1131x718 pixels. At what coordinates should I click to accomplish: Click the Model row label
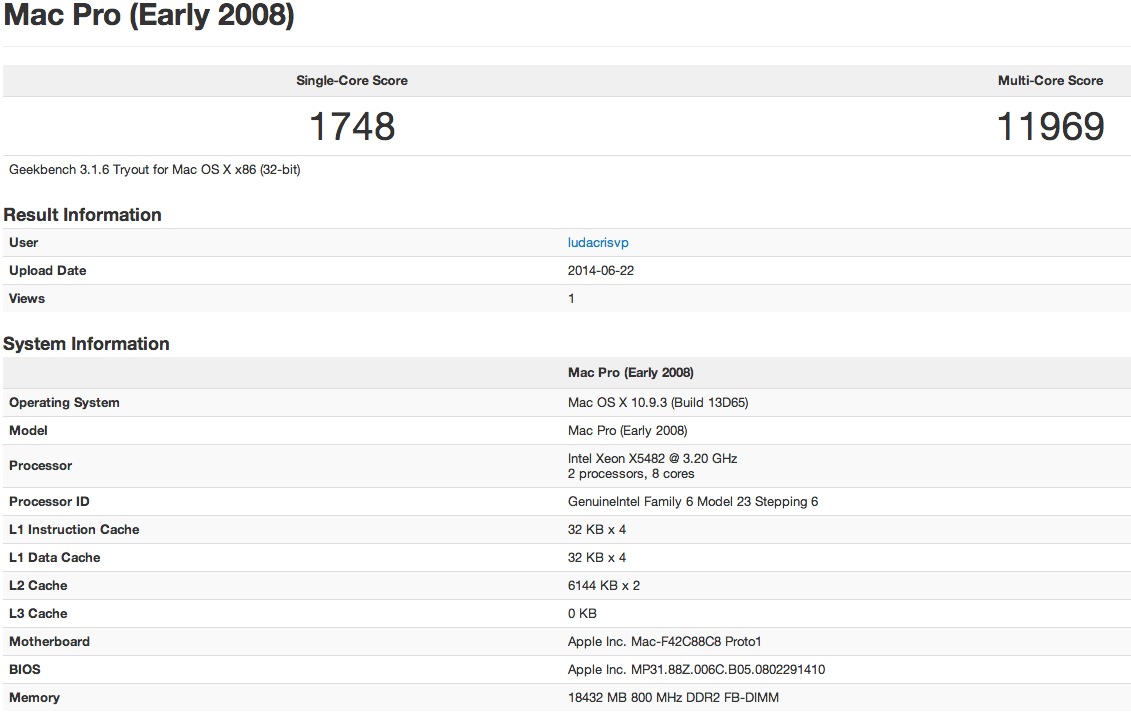tap(28, 431)
